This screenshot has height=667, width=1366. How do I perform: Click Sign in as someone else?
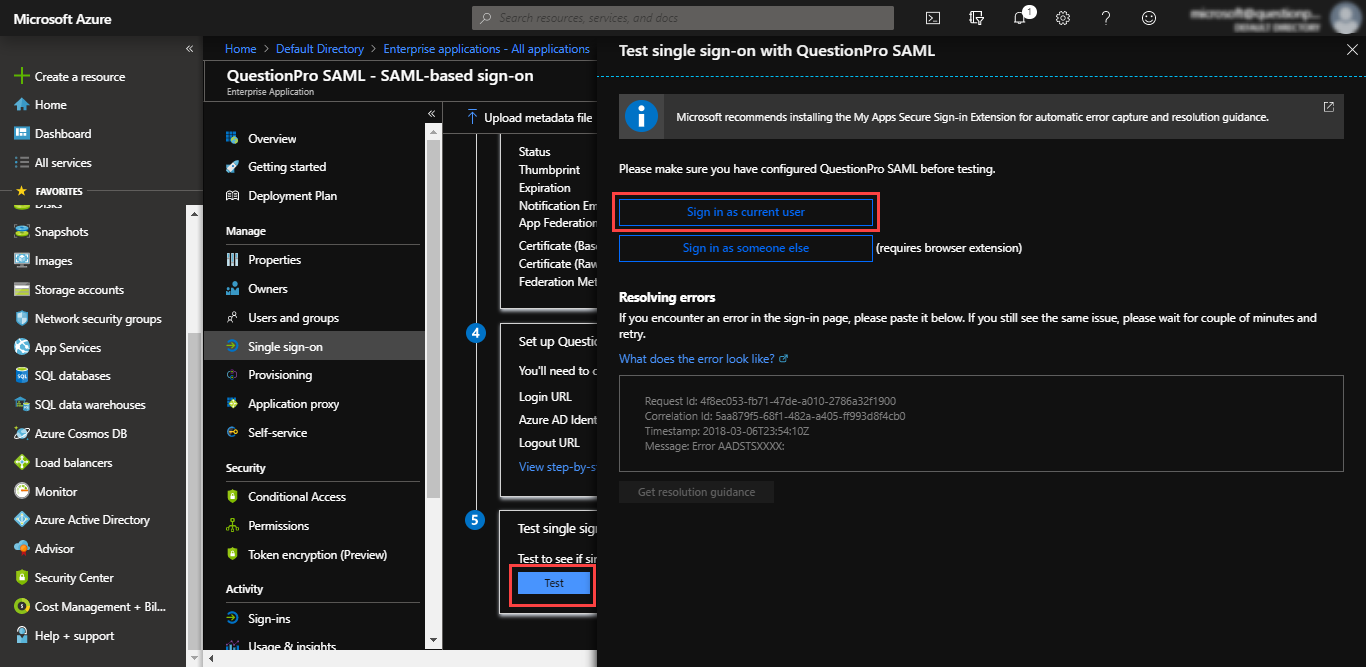coord(745,248)
